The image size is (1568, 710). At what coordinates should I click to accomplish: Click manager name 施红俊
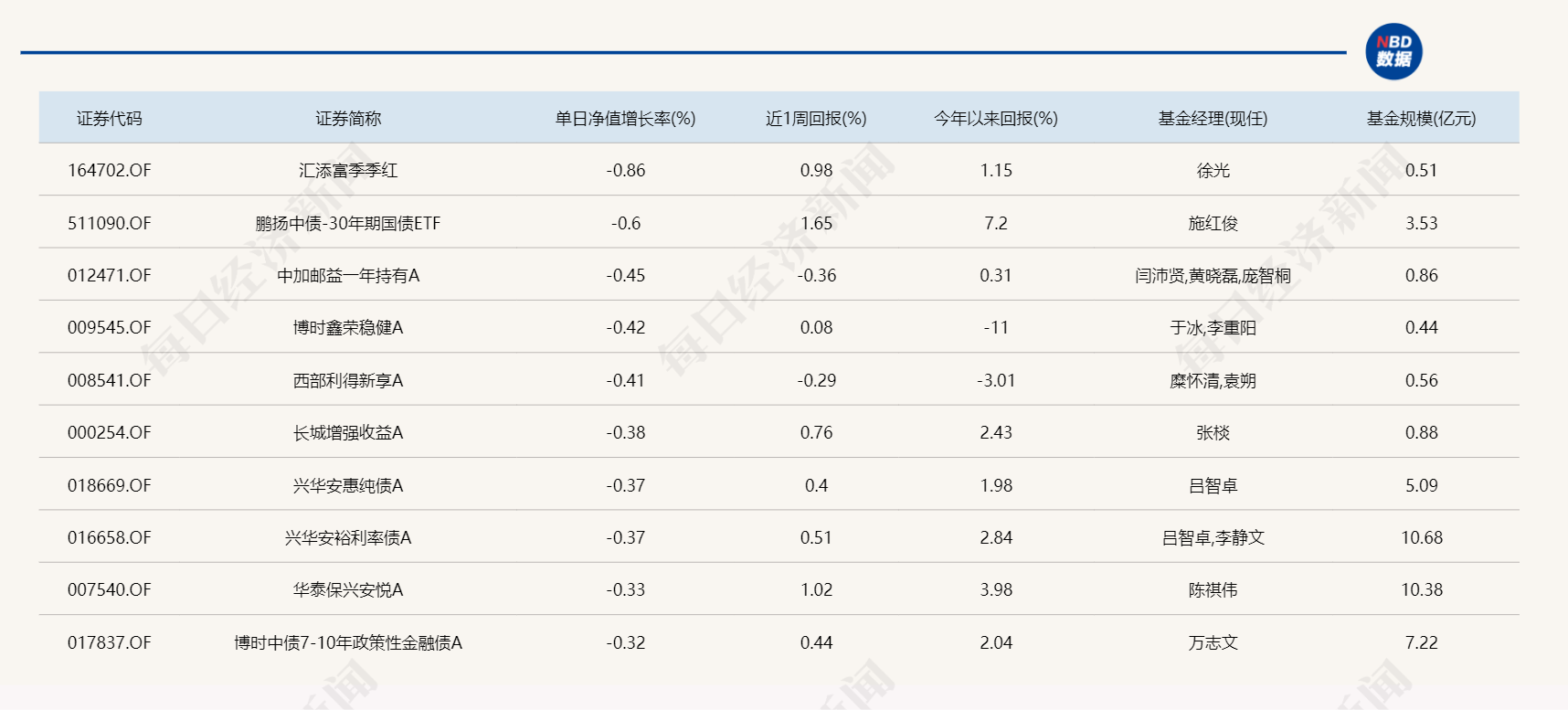click(x=1213, y=223)
